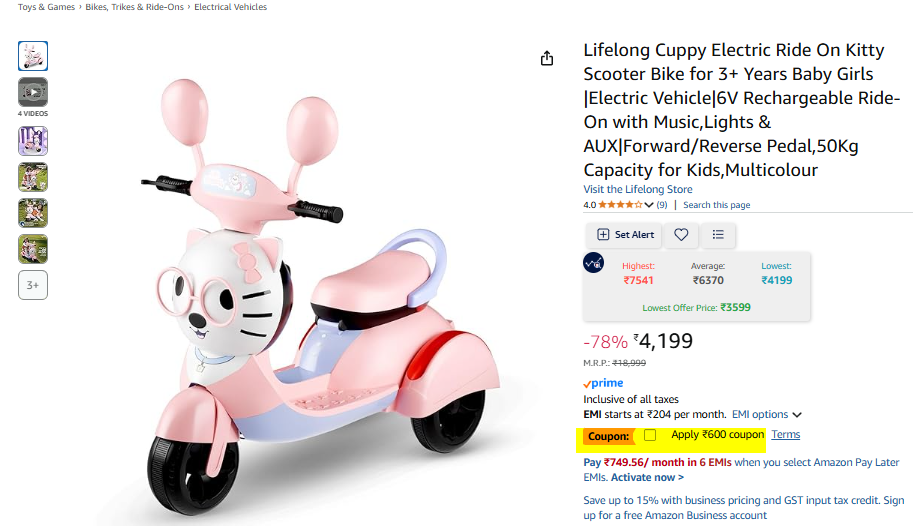923x526 pixels.
Task: Click the price tracker graph icon
Action: click(594, 263)
